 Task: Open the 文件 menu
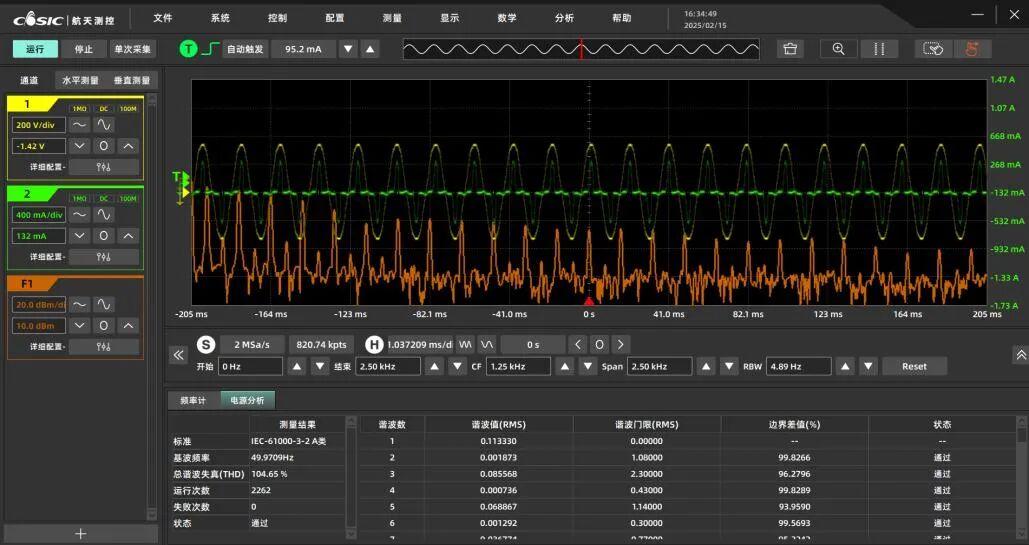click(x=163, y=18)
